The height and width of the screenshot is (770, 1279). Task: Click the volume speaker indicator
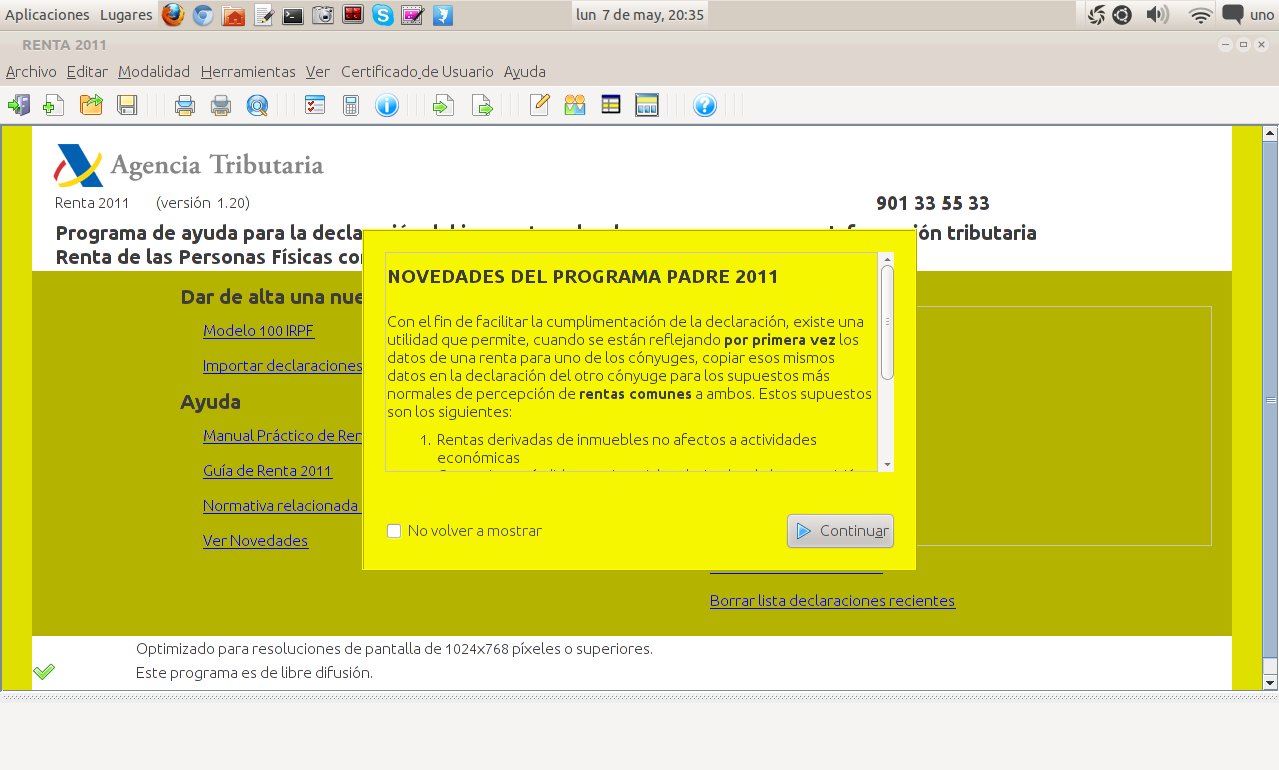1157,14
